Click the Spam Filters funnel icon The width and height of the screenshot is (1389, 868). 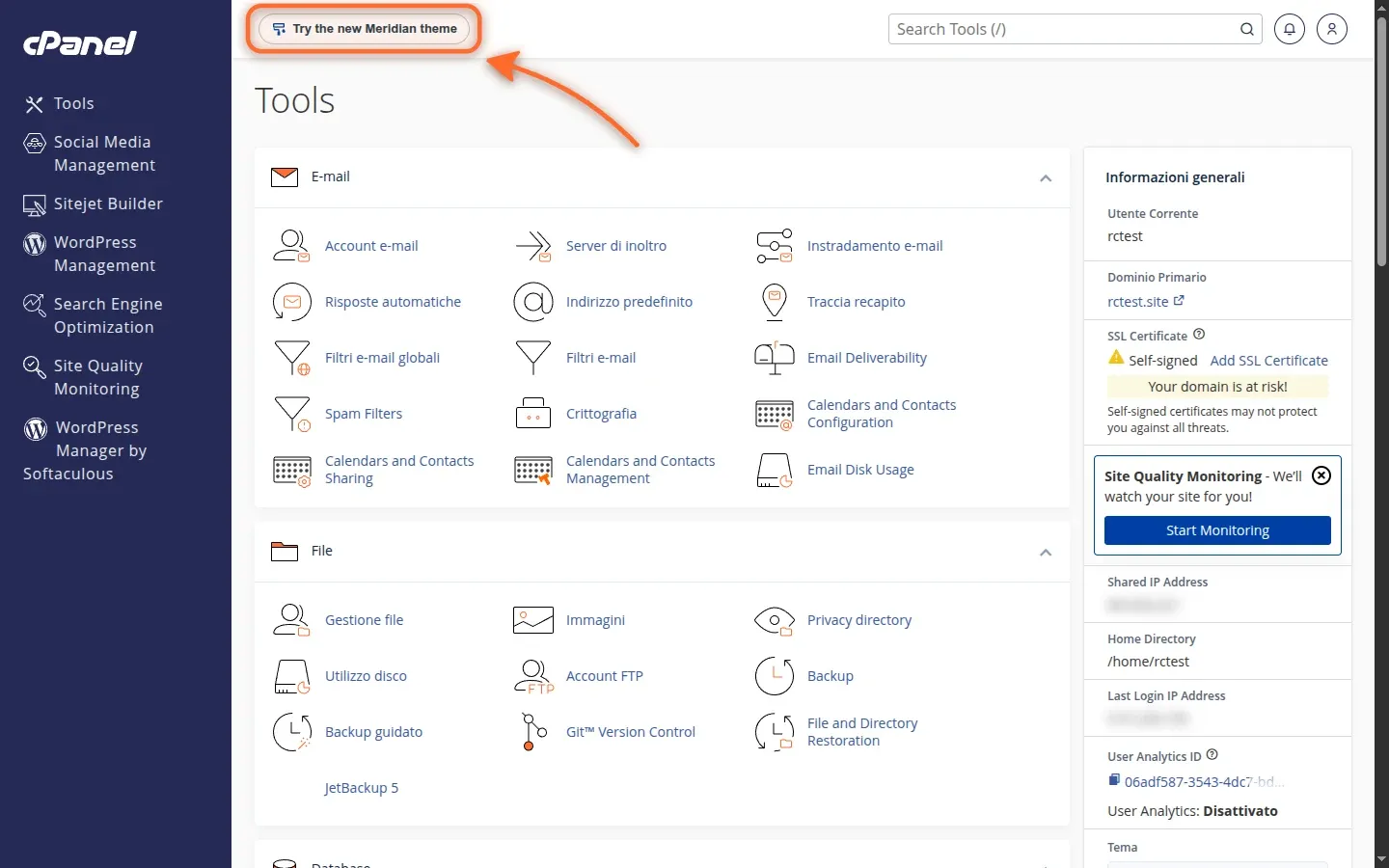click(x=291, y=414)
